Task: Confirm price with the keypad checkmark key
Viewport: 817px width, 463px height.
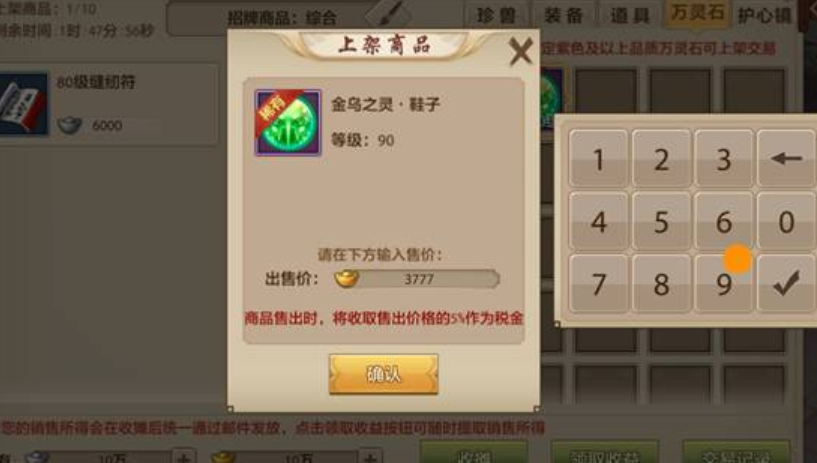Action: (x=786, y=283)
